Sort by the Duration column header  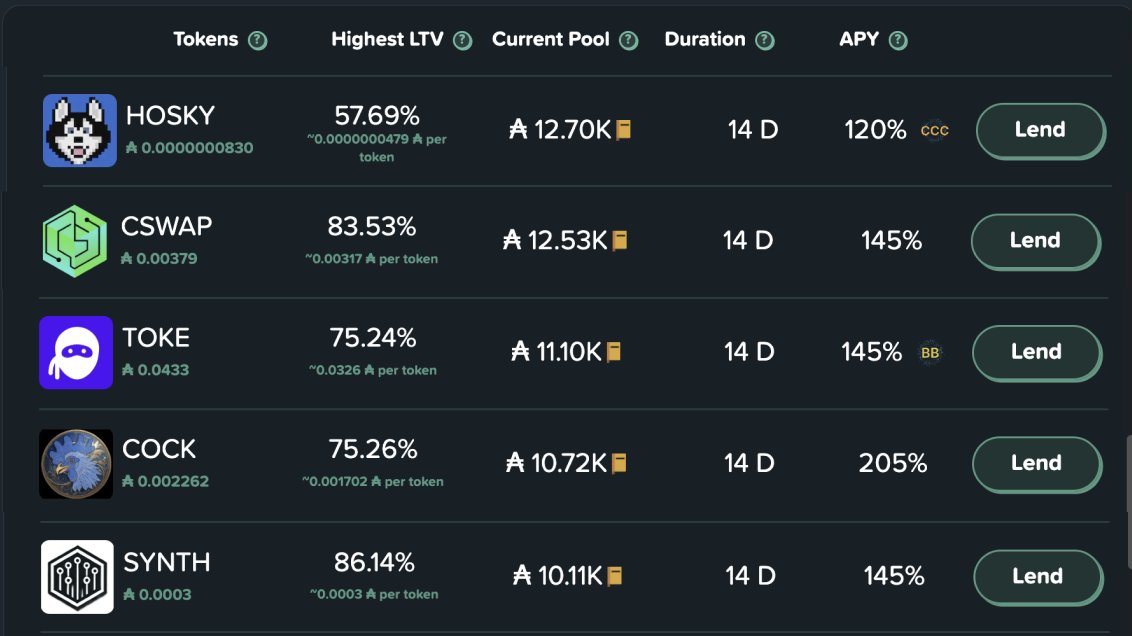[x=705, y=39]
